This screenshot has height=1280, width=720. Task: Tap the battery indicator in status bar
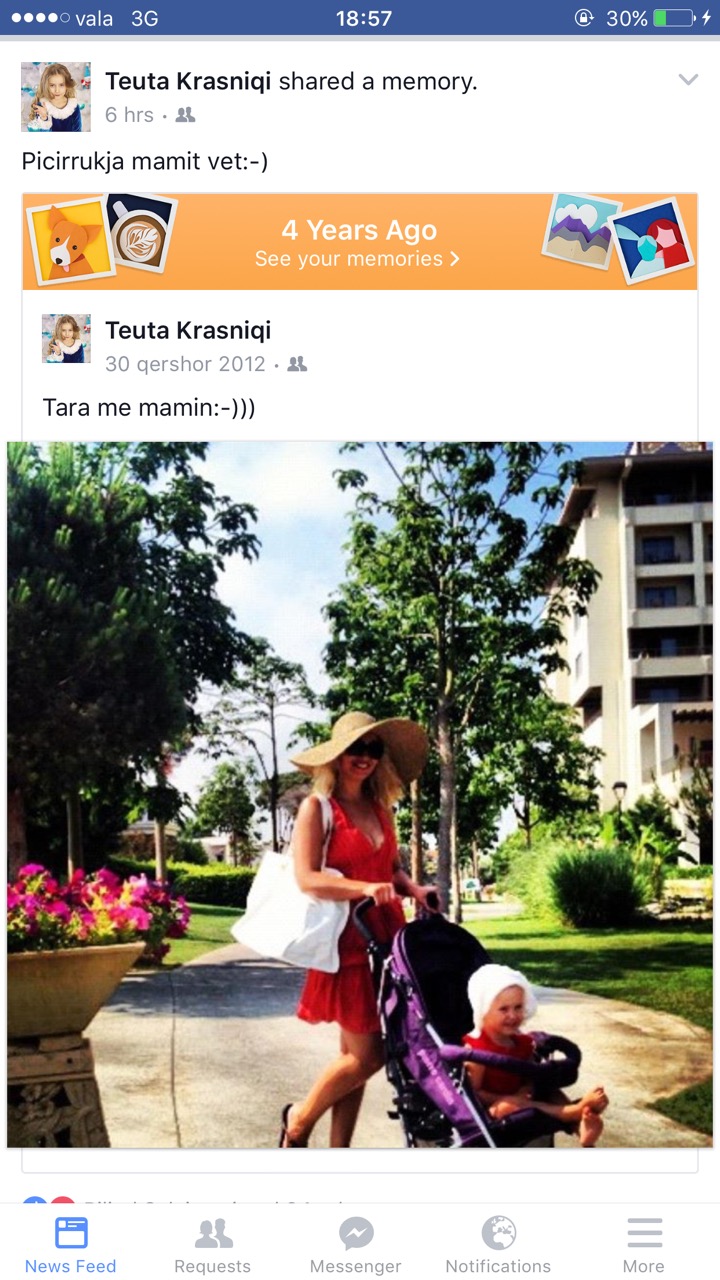pos(673,18)
